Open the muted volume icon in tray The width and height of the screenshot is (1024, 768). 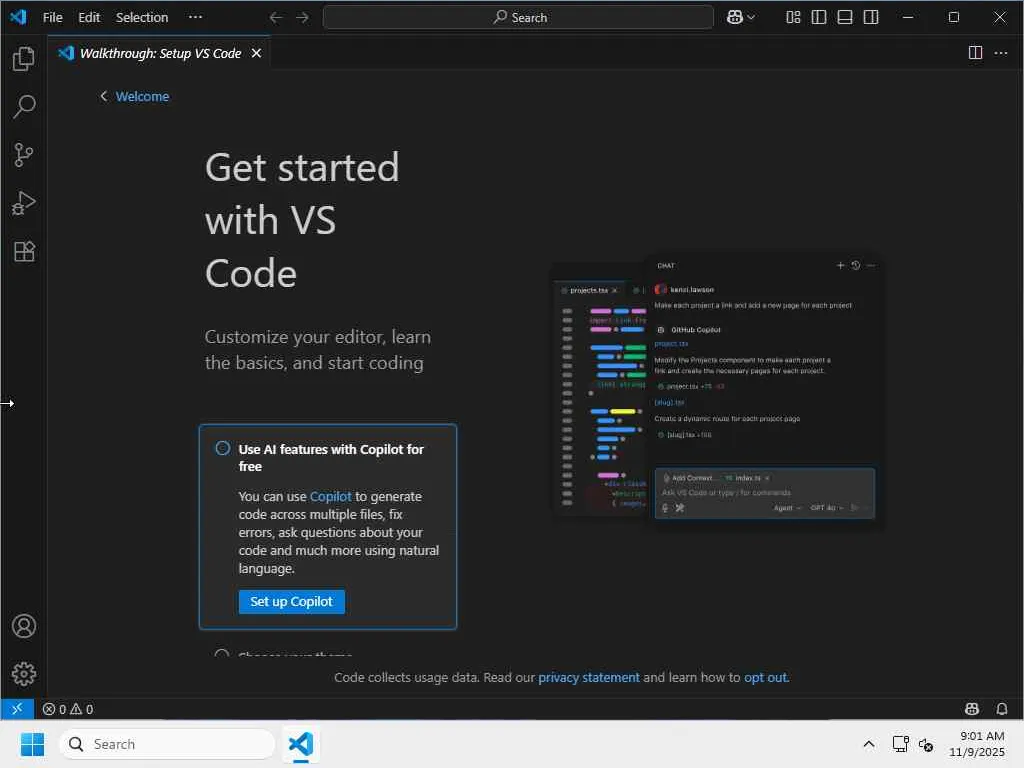(925, 744)
